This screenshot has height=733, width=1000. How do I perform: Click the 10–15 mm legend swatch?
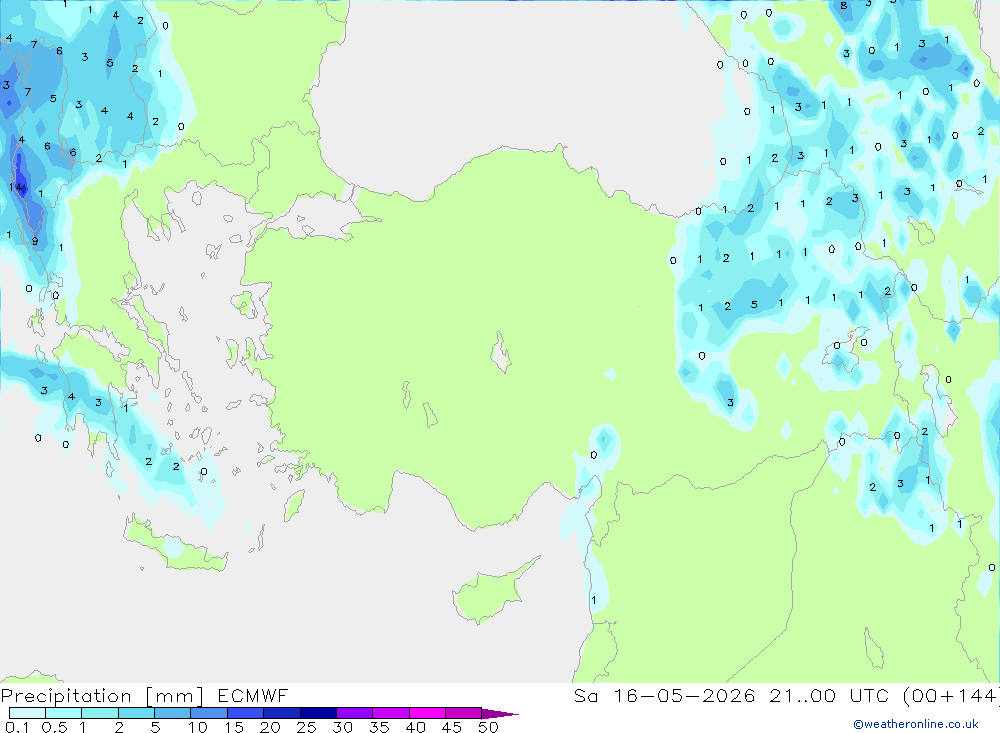click(209, 713)
